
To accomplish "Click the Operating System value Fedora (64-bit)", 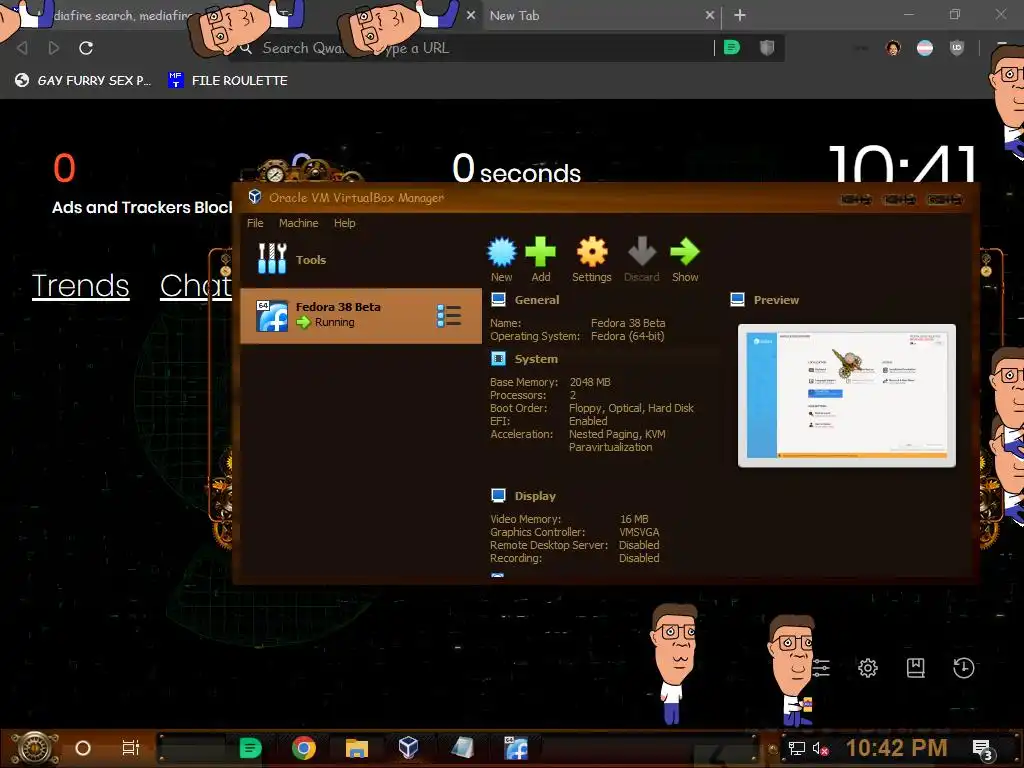I will tap(628, 336).
